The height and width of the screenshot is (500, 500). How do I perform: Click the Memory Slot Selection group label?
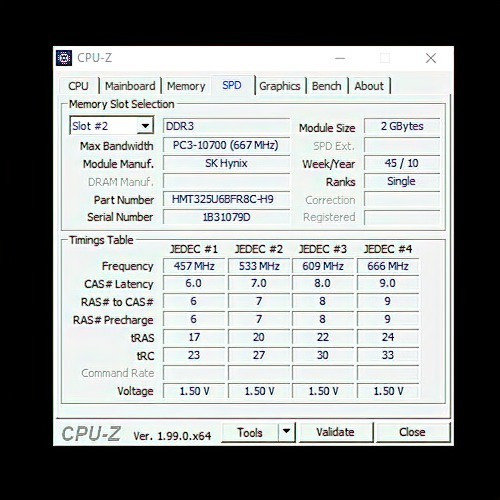(x=122, y=104)
